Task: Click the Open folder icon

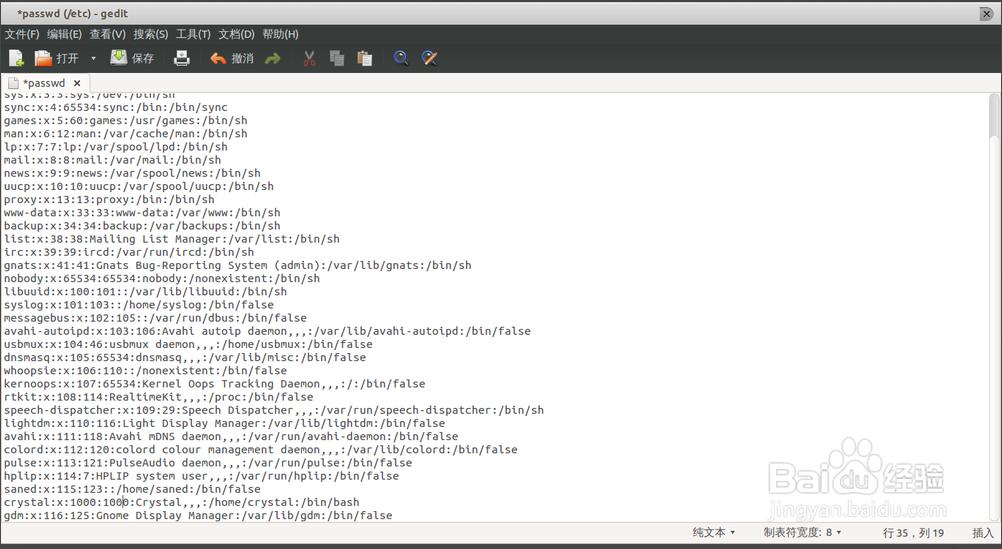Action: pos(43,59)
